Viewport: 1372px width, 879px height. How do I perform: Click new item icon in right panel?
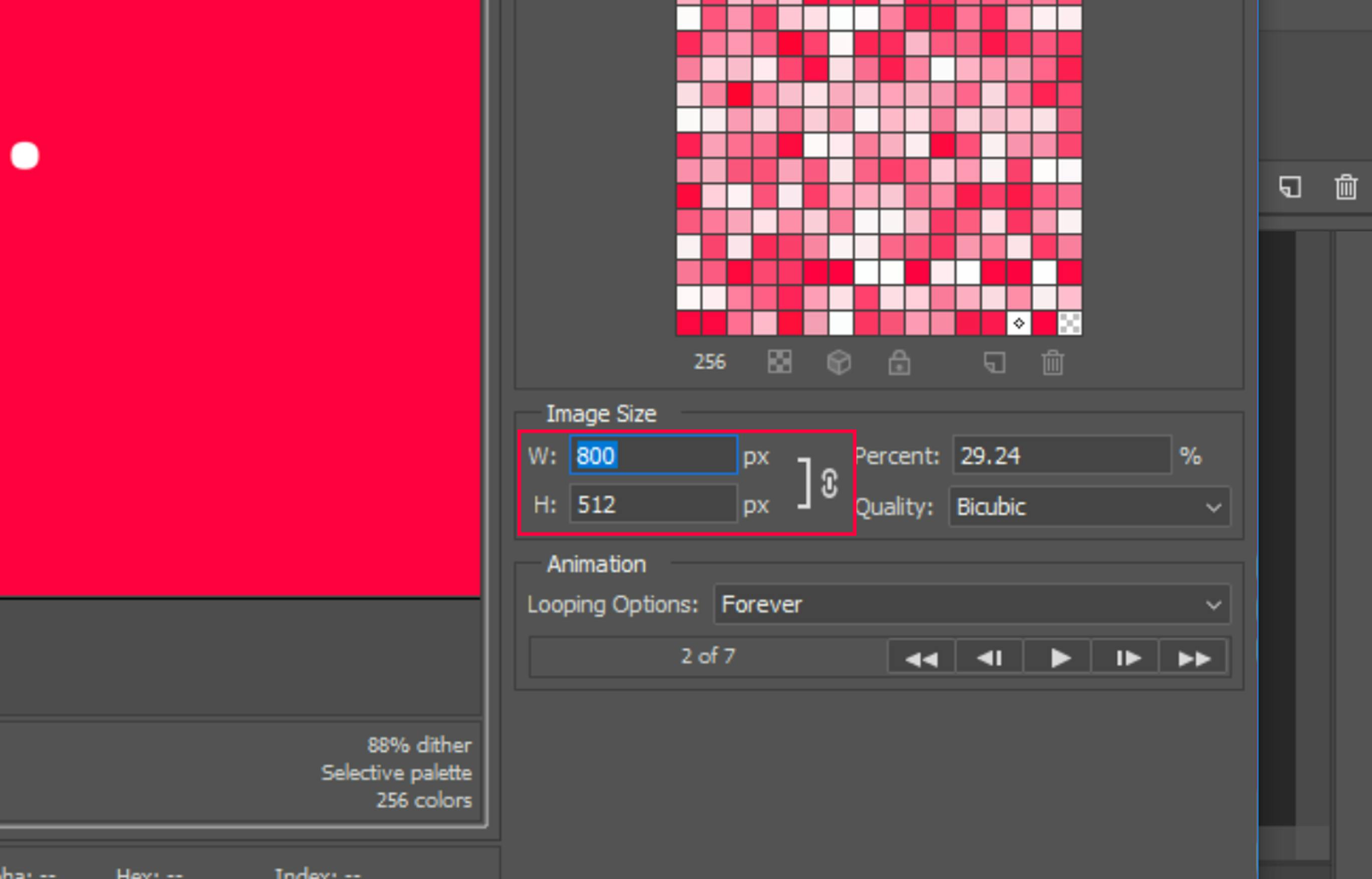click(x=1290, y=187)
